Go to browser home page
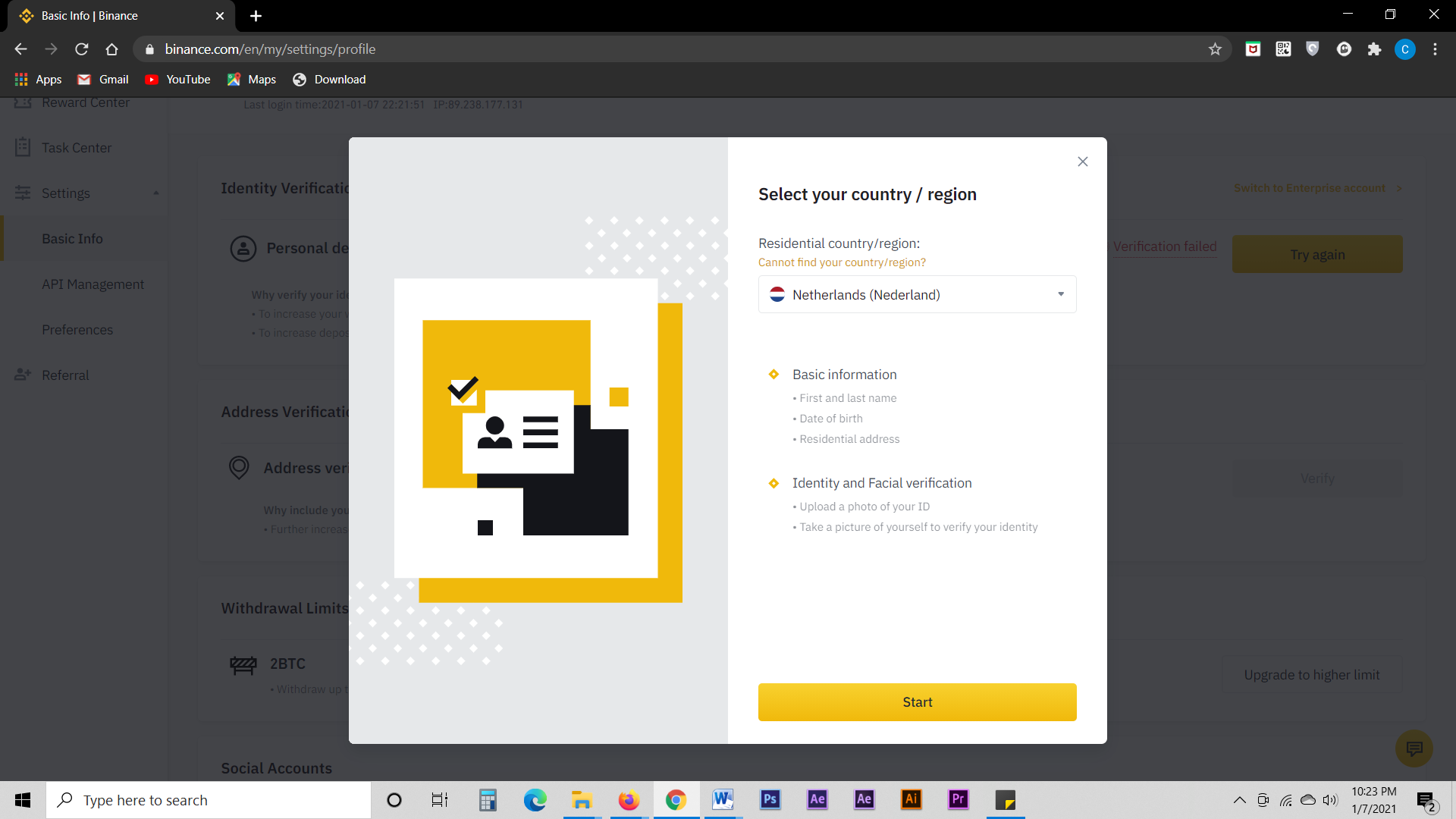 [111, 49]
